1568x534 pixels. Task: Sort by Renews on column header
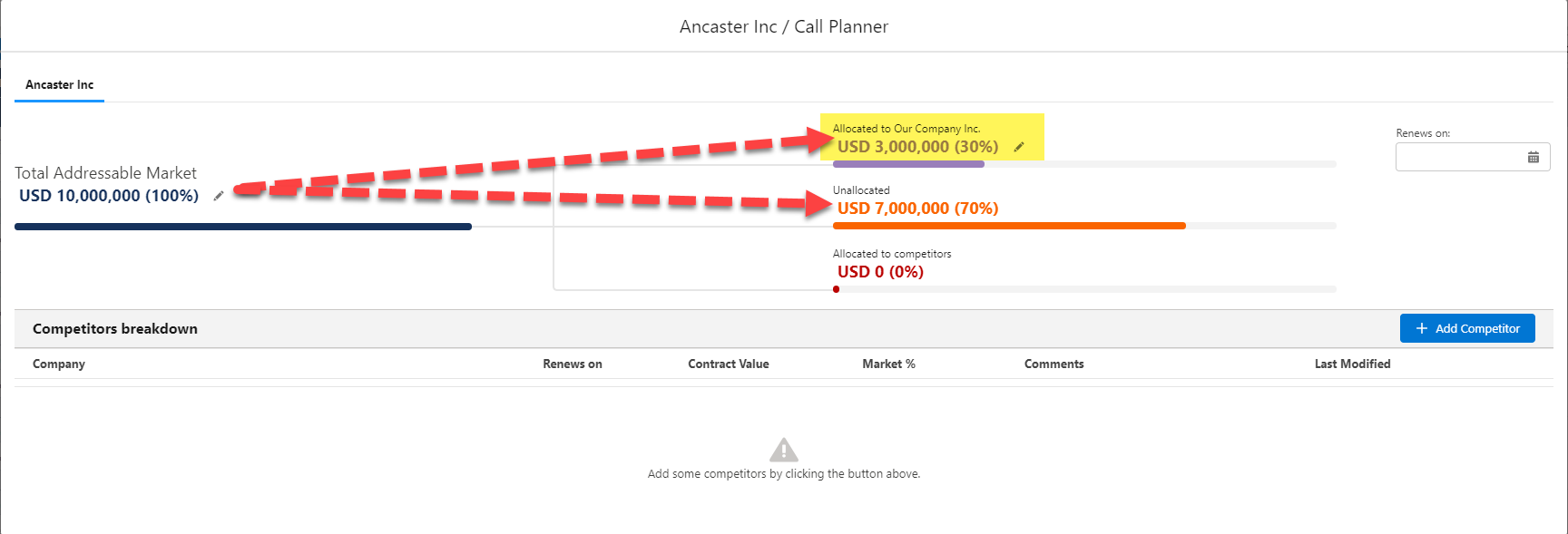(x=572, y=364)
